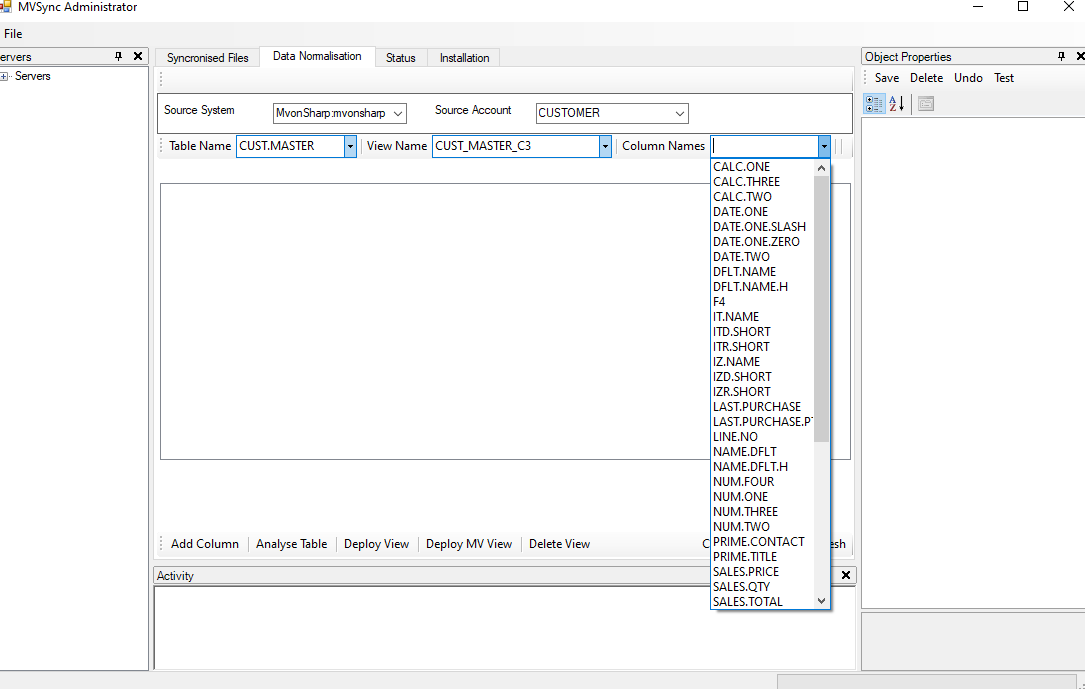The height and width of the screenshot is (689, 1085).
Task: Click the column list scroll-down arrow
Action: 821,601
